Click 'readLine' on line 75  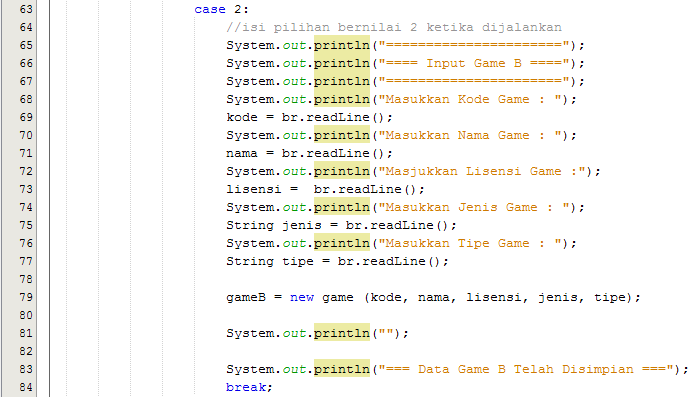pyautogui.click(x=402, y=225)
